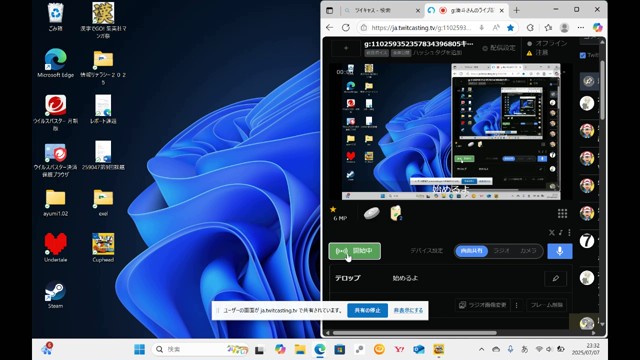640x360 pixels.
Task: Switch broadcast mode to Radio
Action: pyautogui.click(x=502, y=251)
